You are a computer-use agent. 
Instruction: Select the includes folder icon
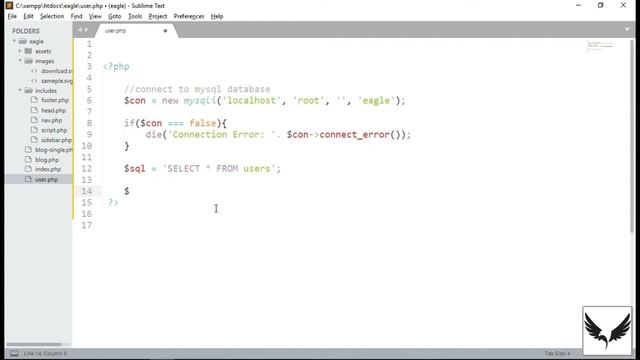pos(28,90)
